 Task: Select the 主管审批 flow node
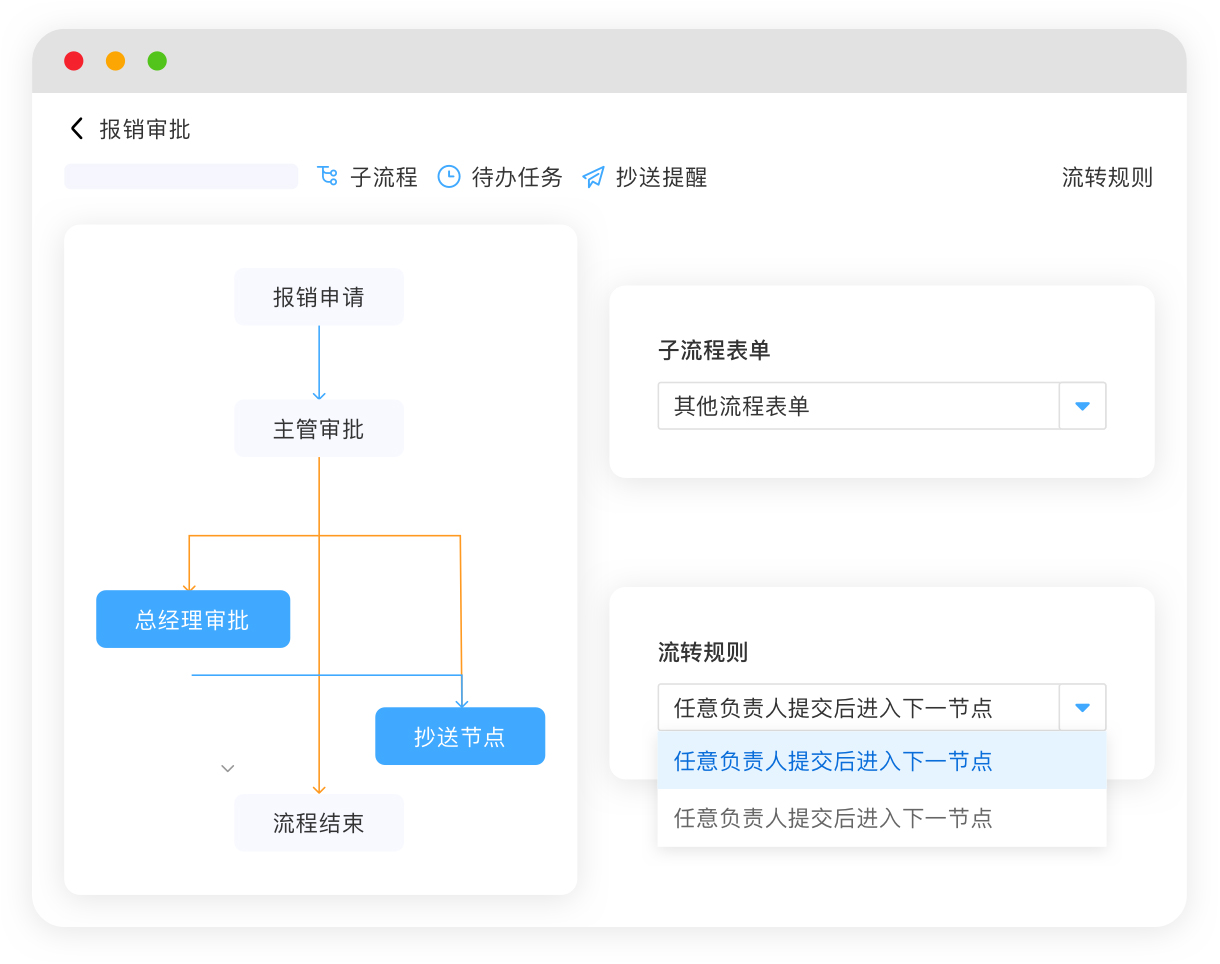319,429
